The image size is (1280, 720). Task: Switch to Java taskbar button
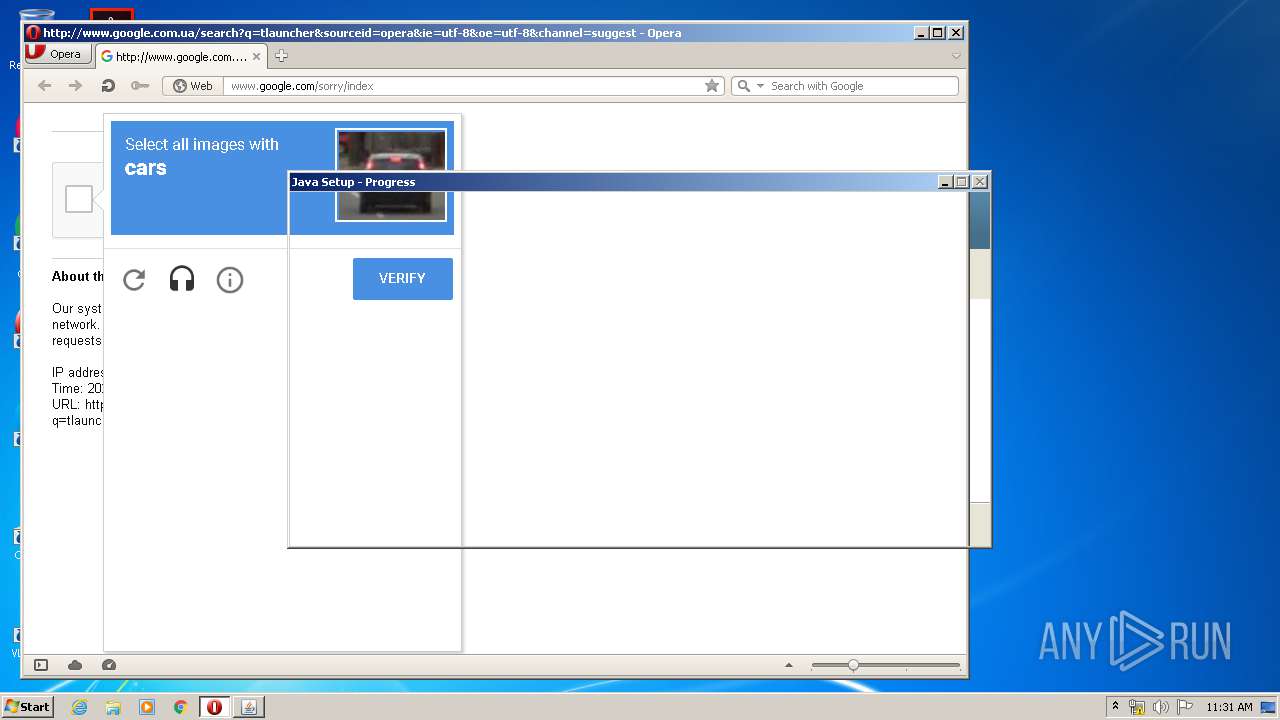(249, 707)
